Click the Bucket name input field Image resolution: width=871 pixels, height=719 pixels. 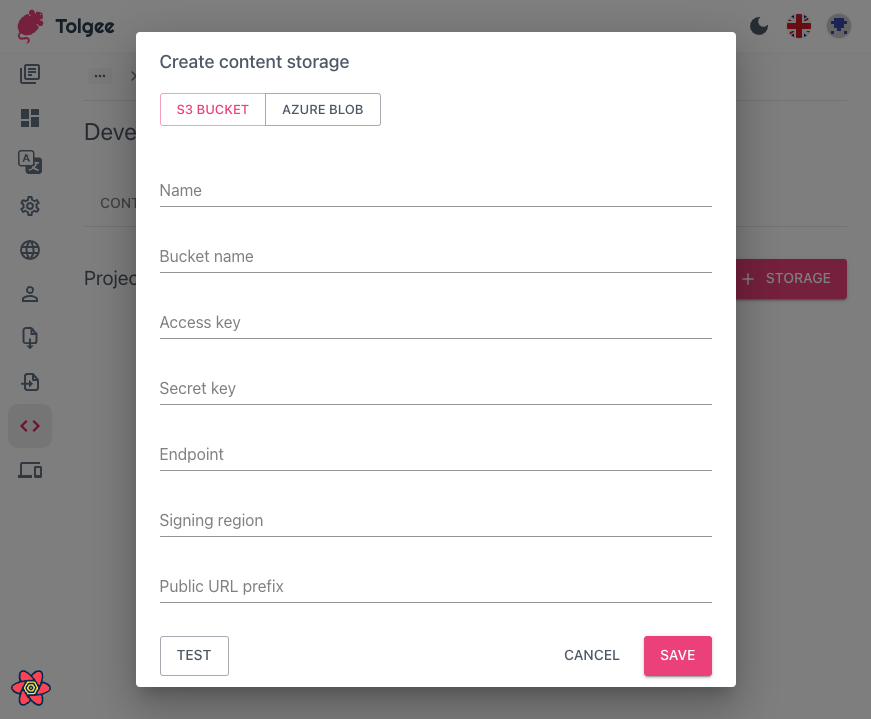[435, 256]
